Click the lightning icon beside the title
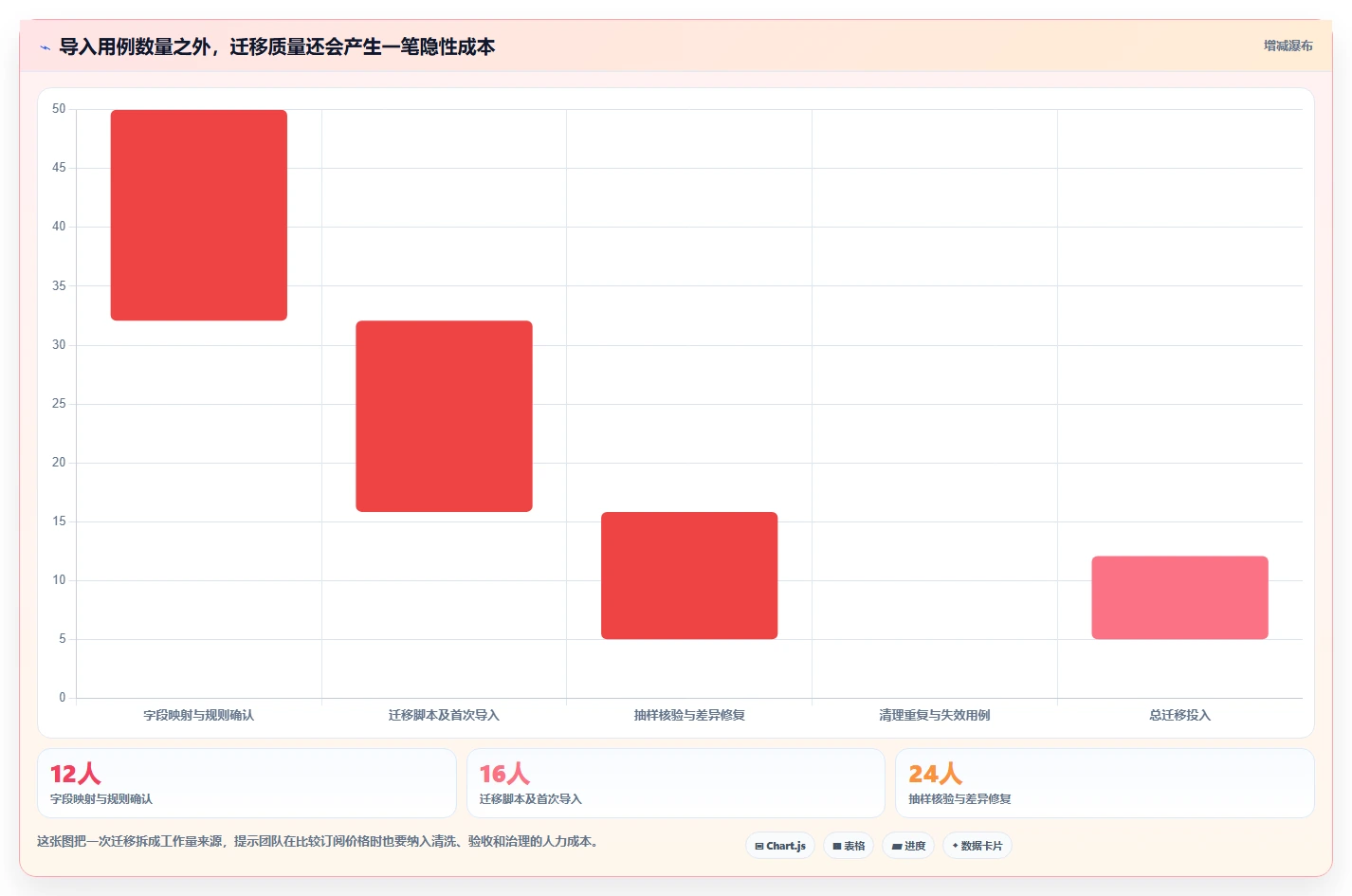This screenshot has width=1352, height=896. coord(45,47)
